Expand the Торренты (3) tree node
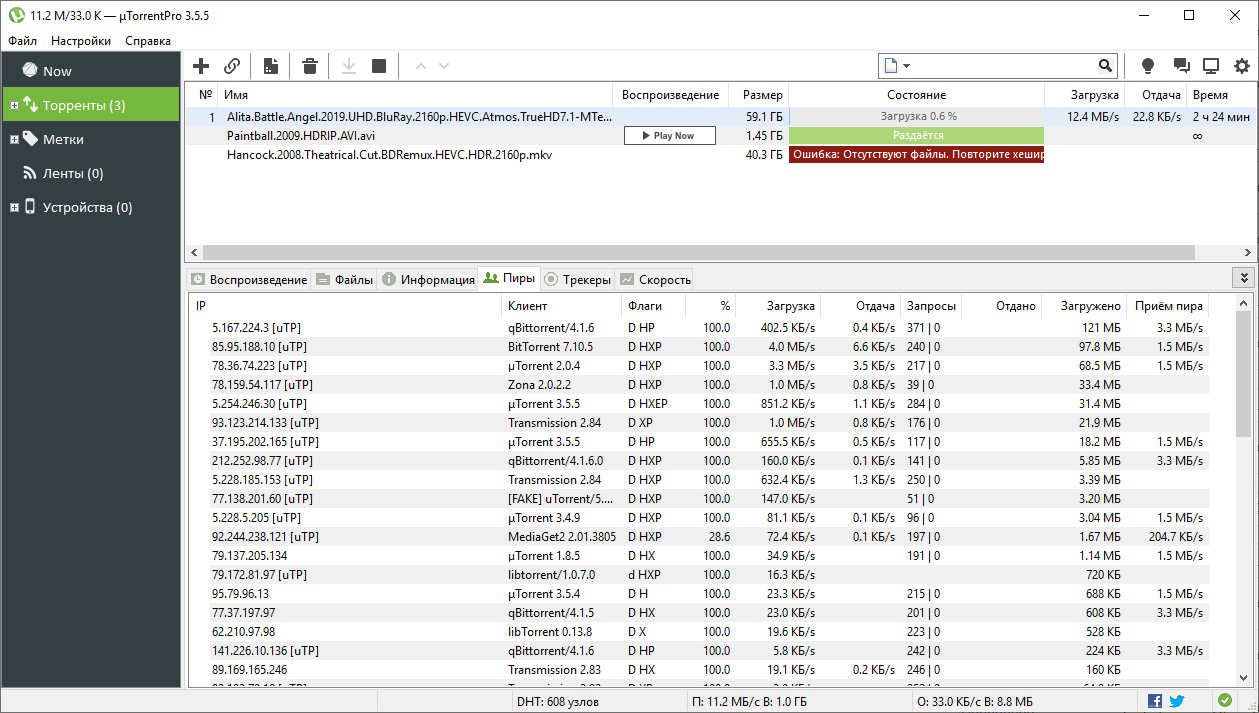Viewport: 1259px width, 713px height. (x=14, y=105)
